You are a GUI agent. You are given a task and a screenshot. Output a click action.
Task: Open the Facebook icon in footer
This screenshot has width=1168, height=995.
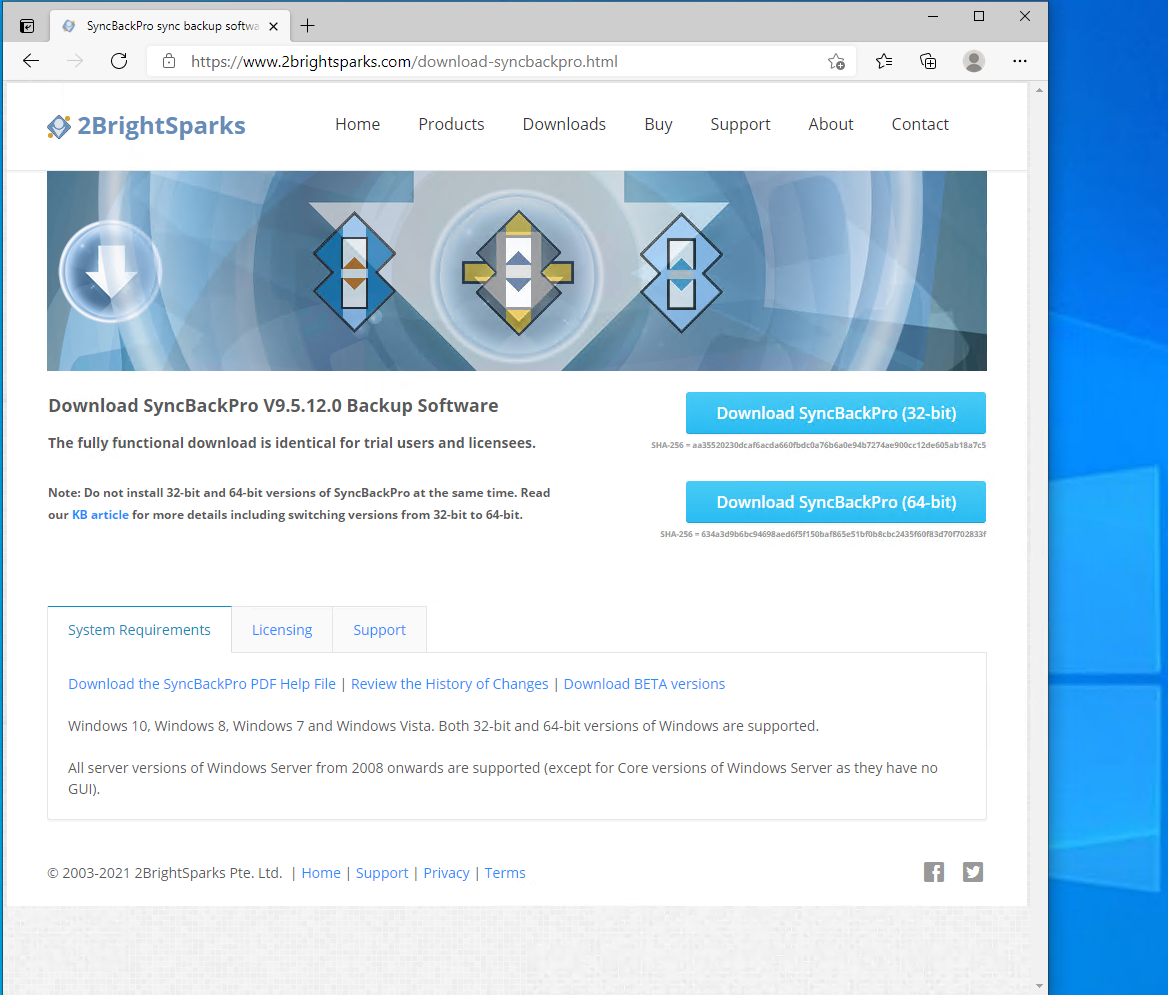(x=934, y=872)
